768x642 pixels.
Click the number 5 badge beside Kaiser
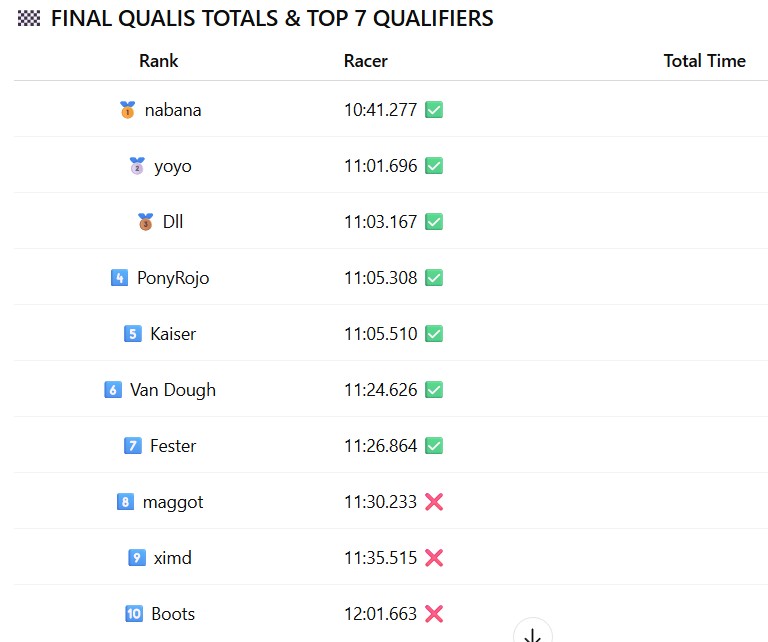pyautogui.click(x=133, y=334)
